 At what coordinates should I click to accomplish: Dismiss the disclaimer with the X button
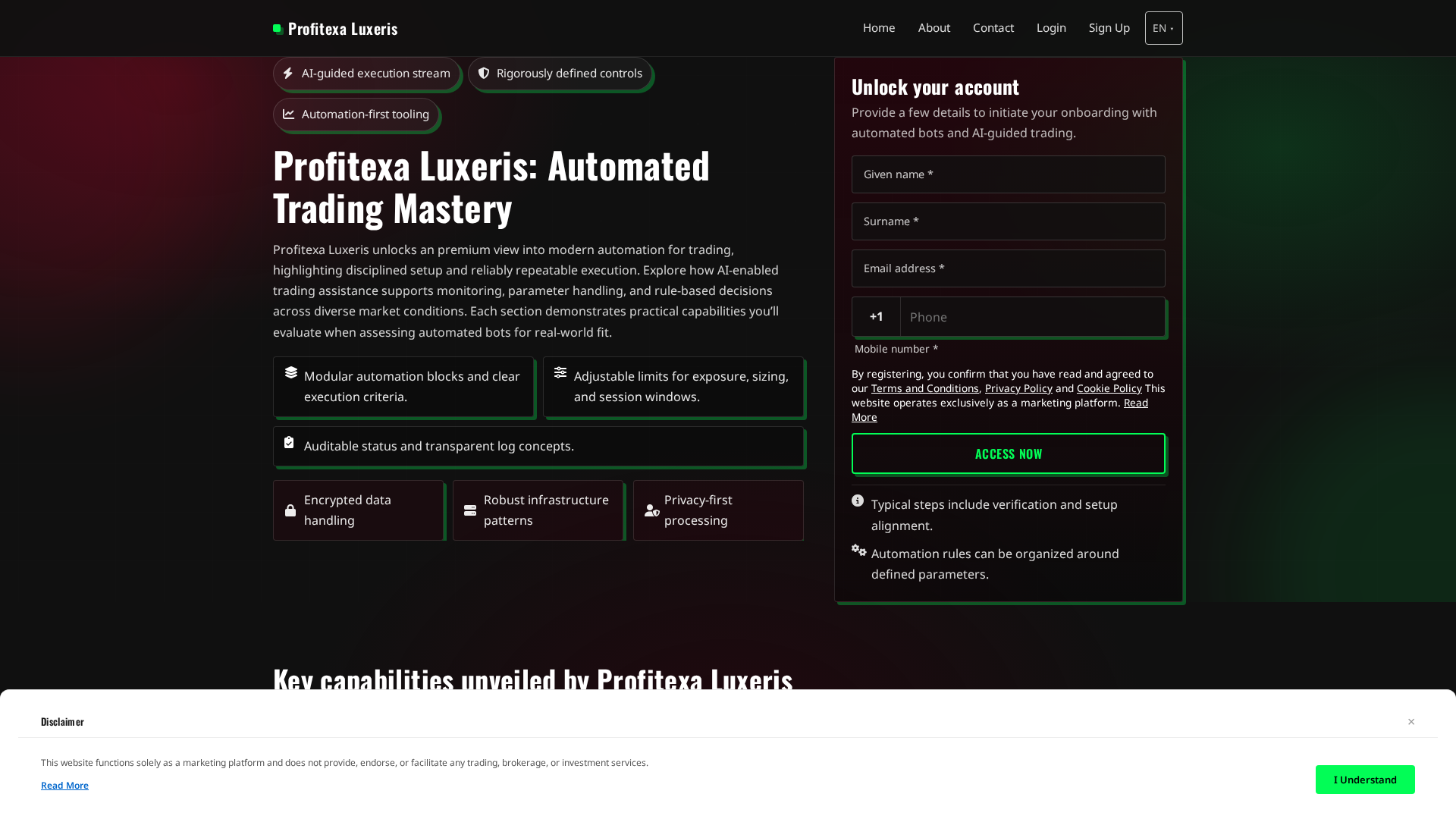(x=1411, y=722)
